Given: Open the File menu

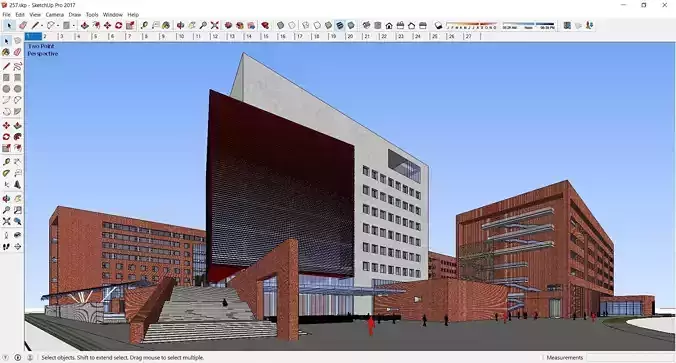Looking at the screenshot, I should [6, 15].
